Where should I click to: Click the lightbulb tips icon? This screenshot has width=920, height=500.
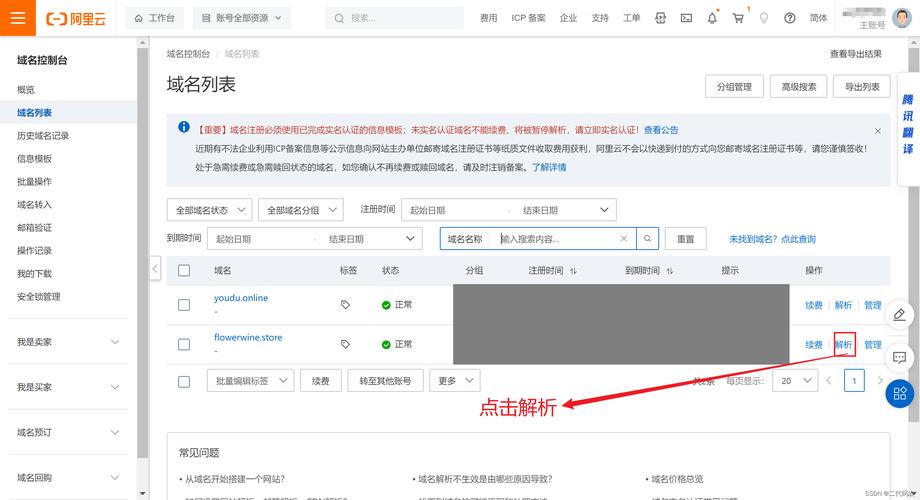click(x=764, y=18)
